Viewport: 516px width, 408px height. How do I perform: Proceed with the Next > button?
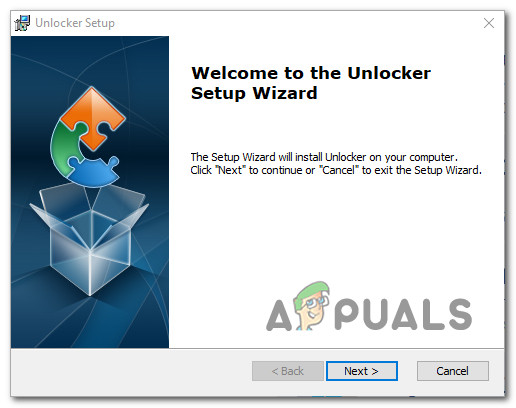[x=362, y=371]
